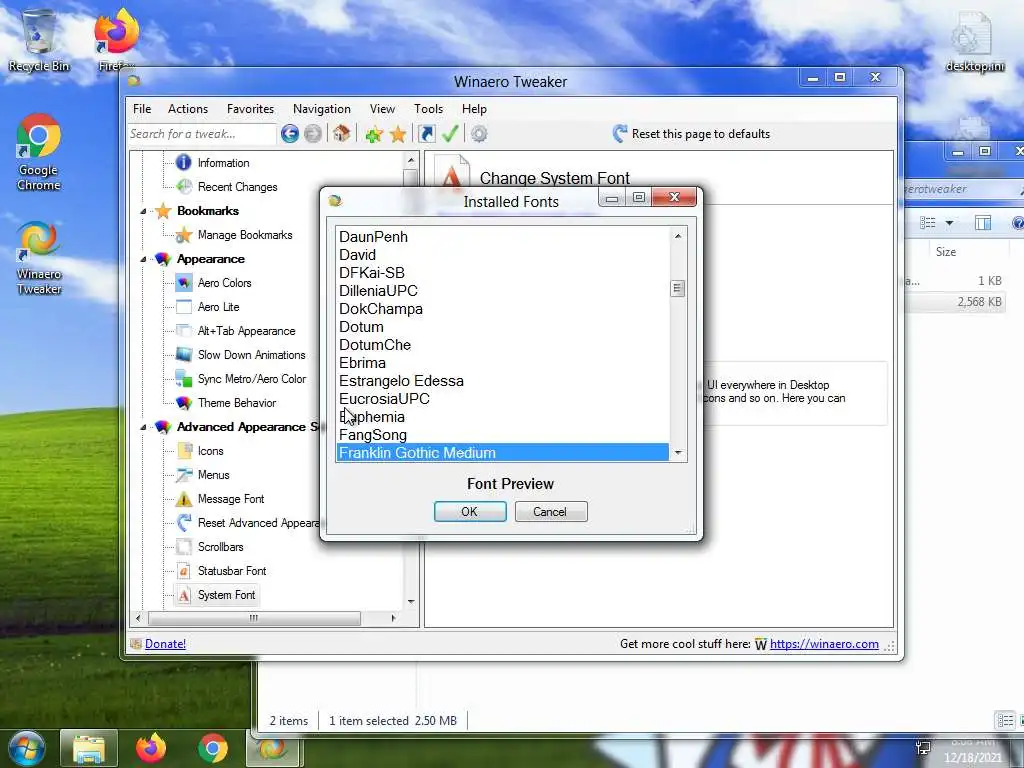The image size is (1024, 768).
Task: Open the Scrollbars tweak
Action: (220, 547)
